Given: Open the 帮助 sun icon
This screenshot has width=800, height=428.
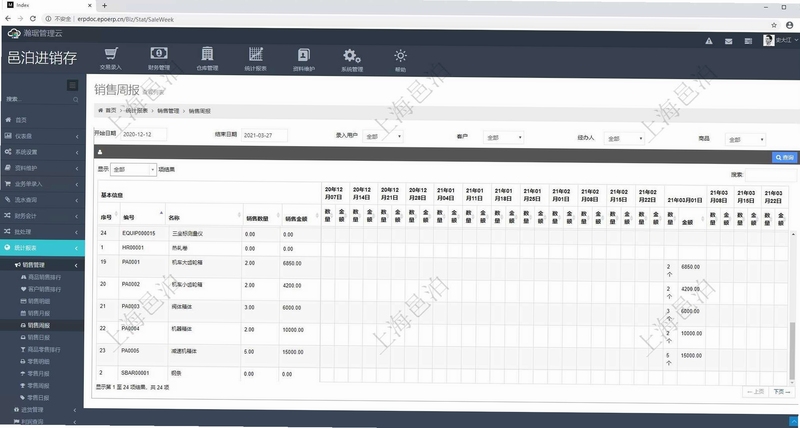Looking at the screenshot, I should (401, 56).
